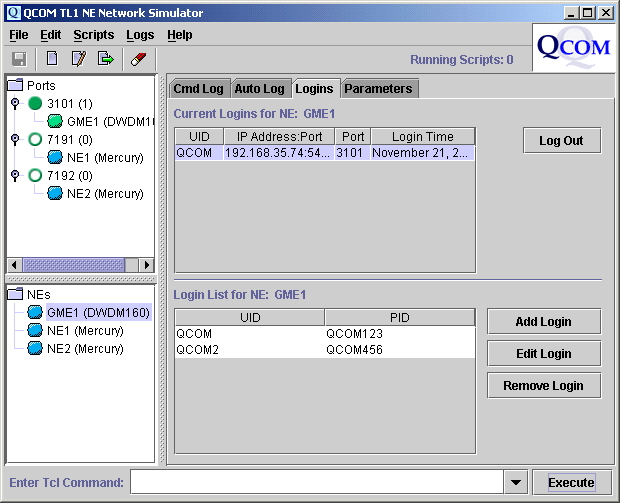Open the Scripts menu

pos(94,35)
